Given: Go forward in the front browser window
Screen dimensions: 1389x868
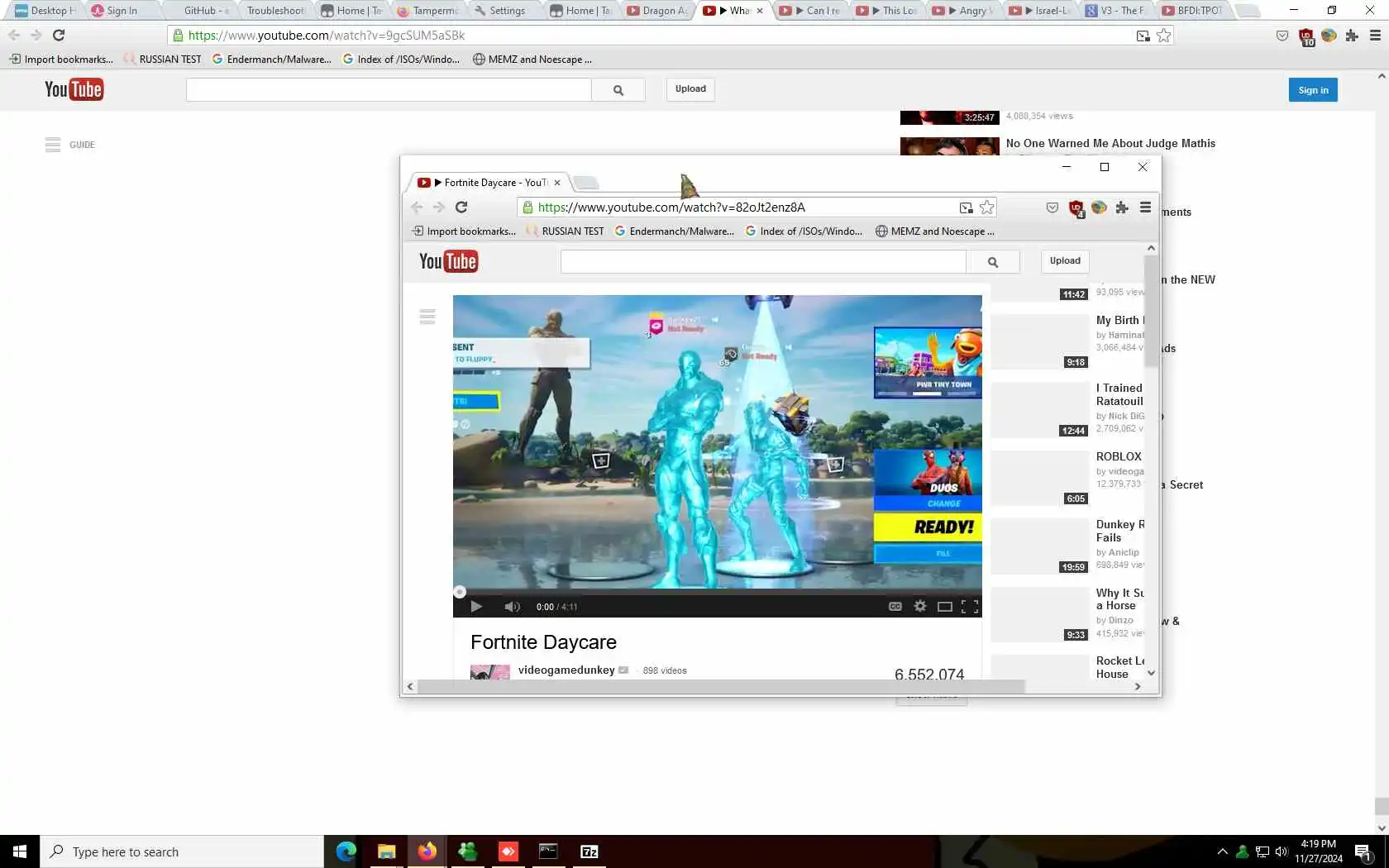Looking at the screenshot, I should 439,207.
